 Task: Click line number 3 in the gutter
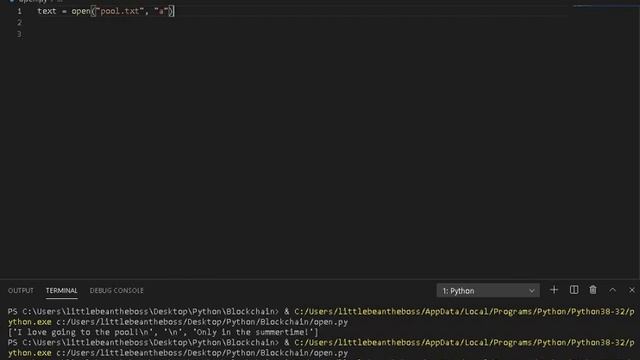coord(19,34)
